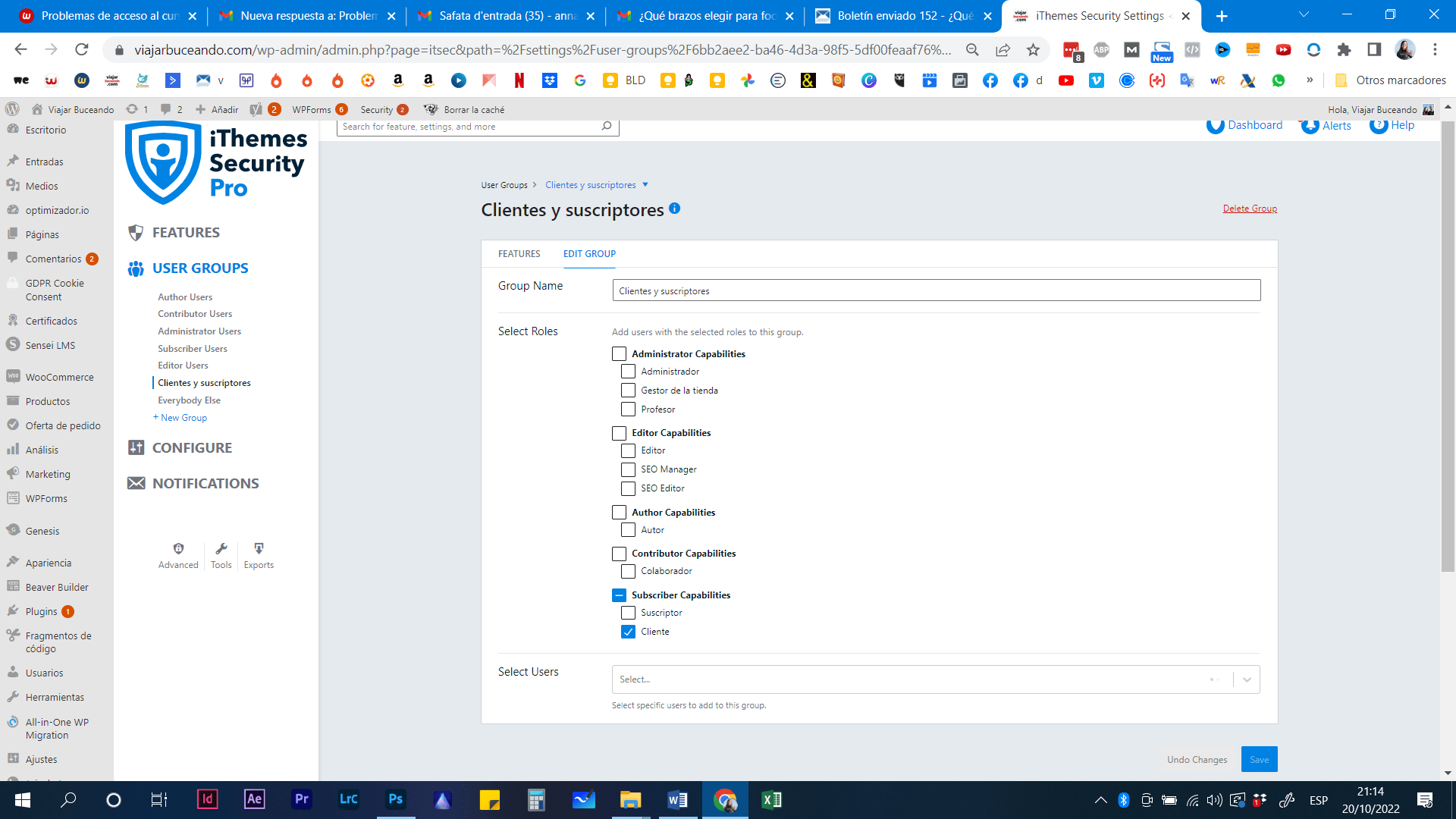This screenshot has width=1456, height=819.
Task: Check the Autor role checkbox
Action: click(629, 530)
